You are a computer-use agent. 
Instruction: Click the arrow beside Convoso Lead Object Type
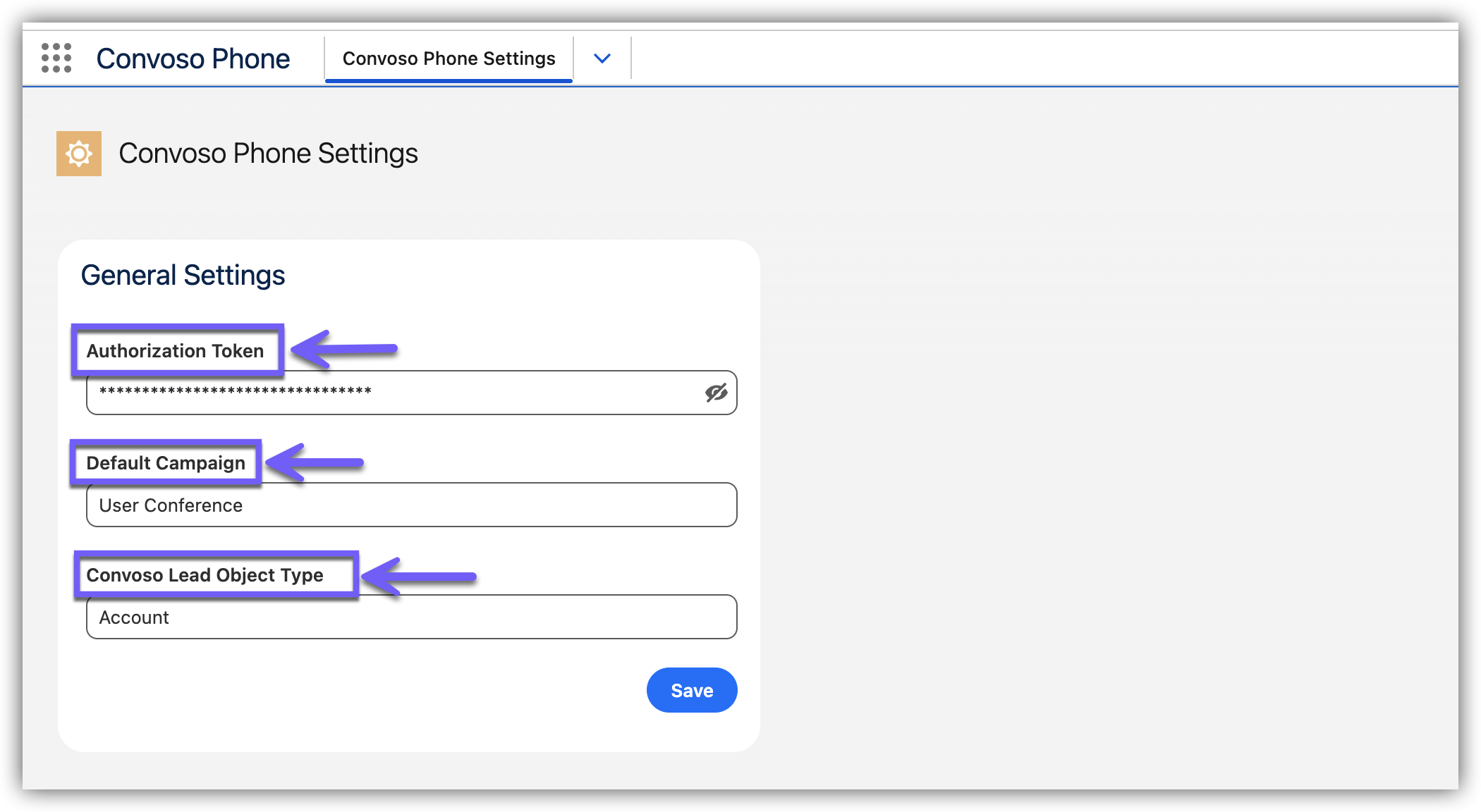coord(419,577)
